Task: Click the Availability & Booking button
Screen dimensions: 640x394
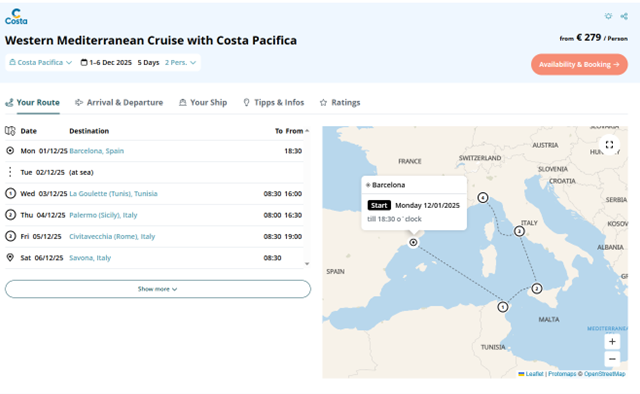Action: (579, 64)
